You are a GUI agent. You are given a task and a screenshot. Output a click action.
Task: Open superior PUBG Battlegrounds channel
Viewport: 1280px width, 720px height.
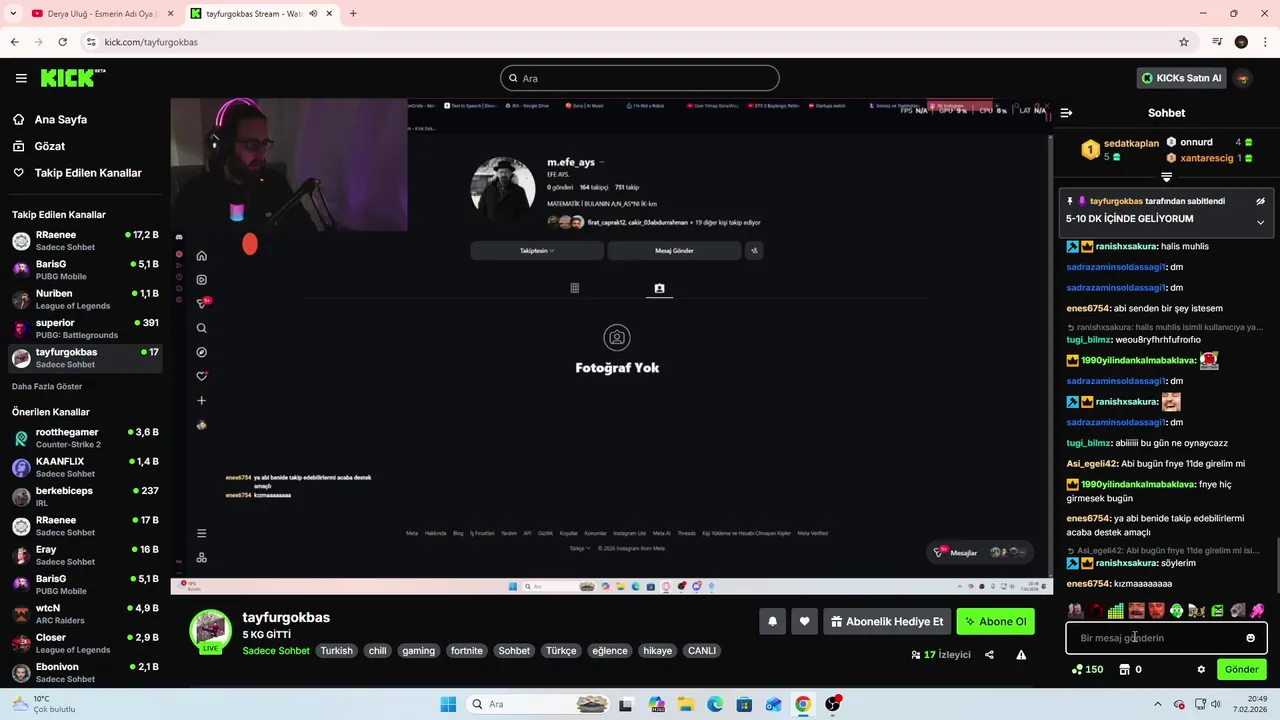(85, 329)
